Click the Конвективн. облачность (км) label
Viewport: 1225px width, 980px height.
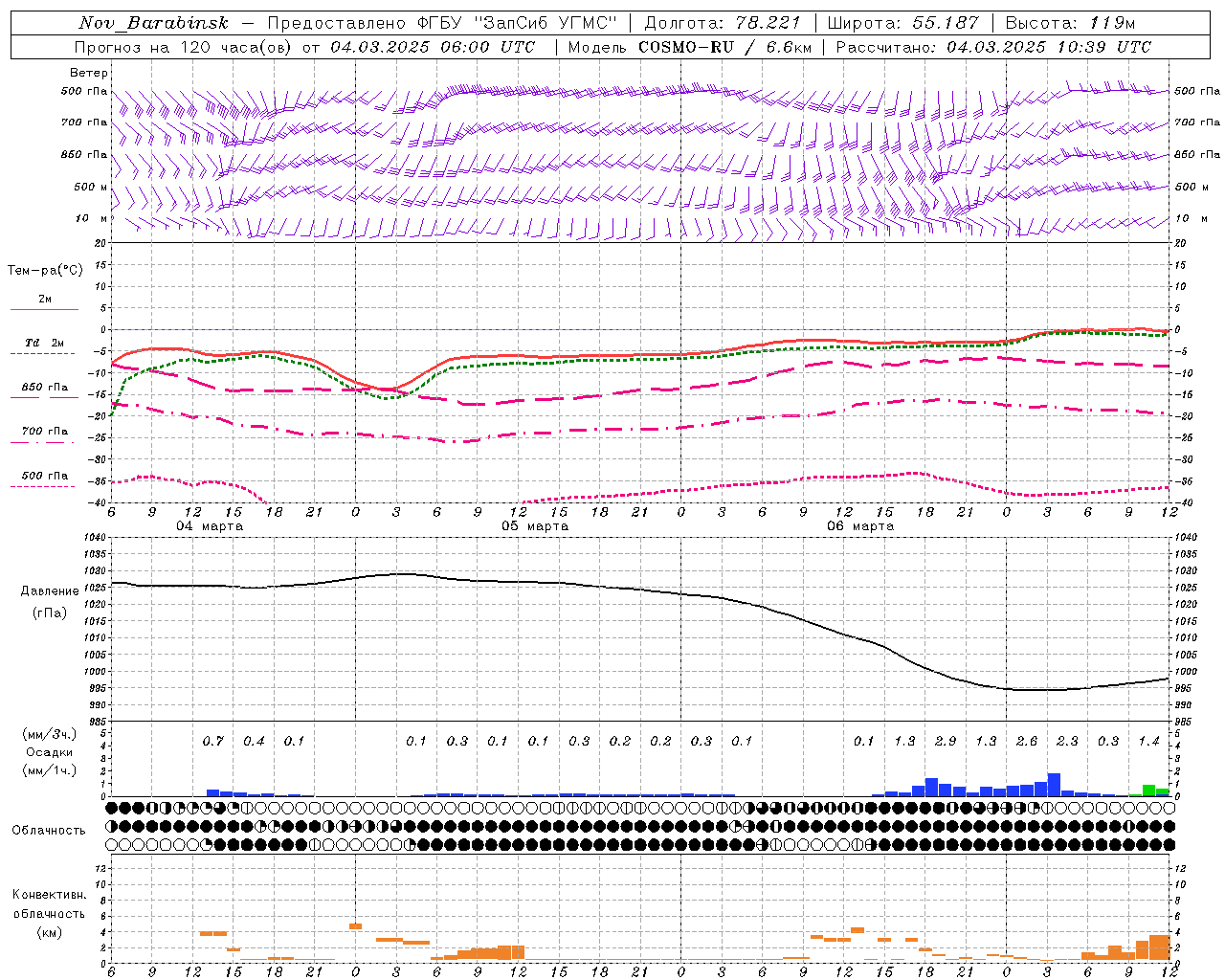coord(49,913)
